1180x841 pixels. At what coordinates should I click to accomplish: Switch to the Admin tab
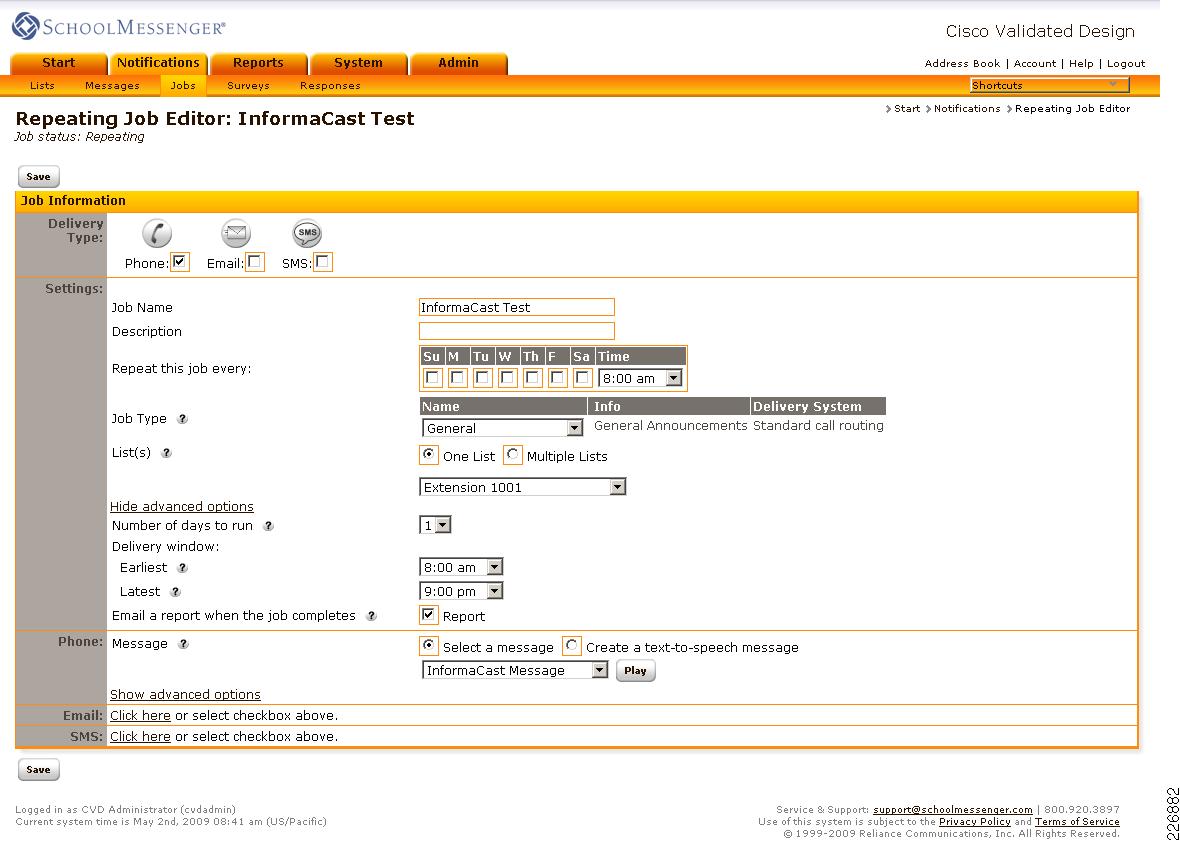[458, 63]
